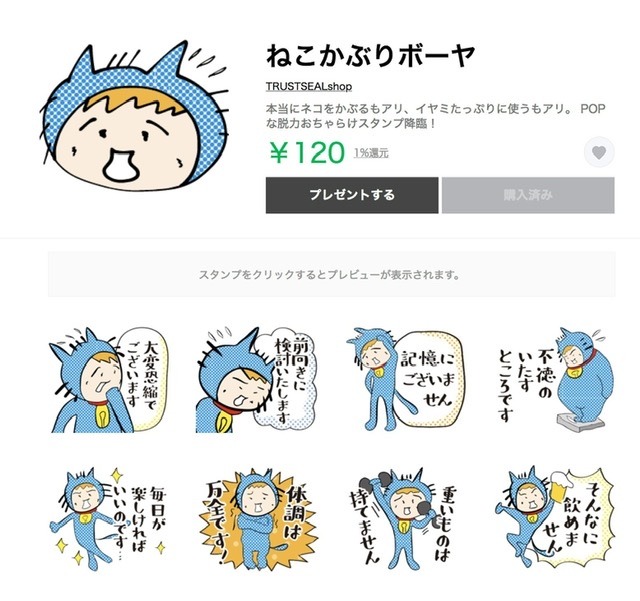Screen dimensions: 640x601
Task: Click the プレゼントする gift button
Action: [352, 195]
